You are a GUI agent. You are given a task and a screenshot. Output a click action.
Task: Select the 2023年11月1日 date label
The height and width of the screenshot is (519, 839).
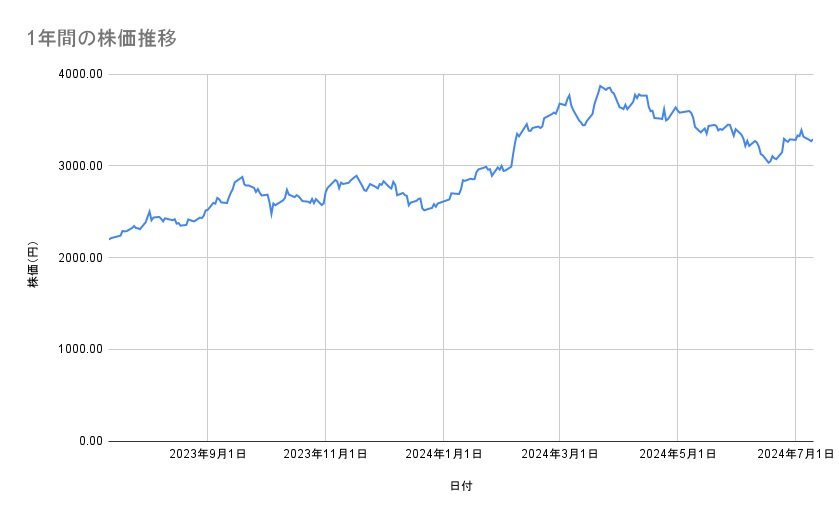(x=325, y=454)
